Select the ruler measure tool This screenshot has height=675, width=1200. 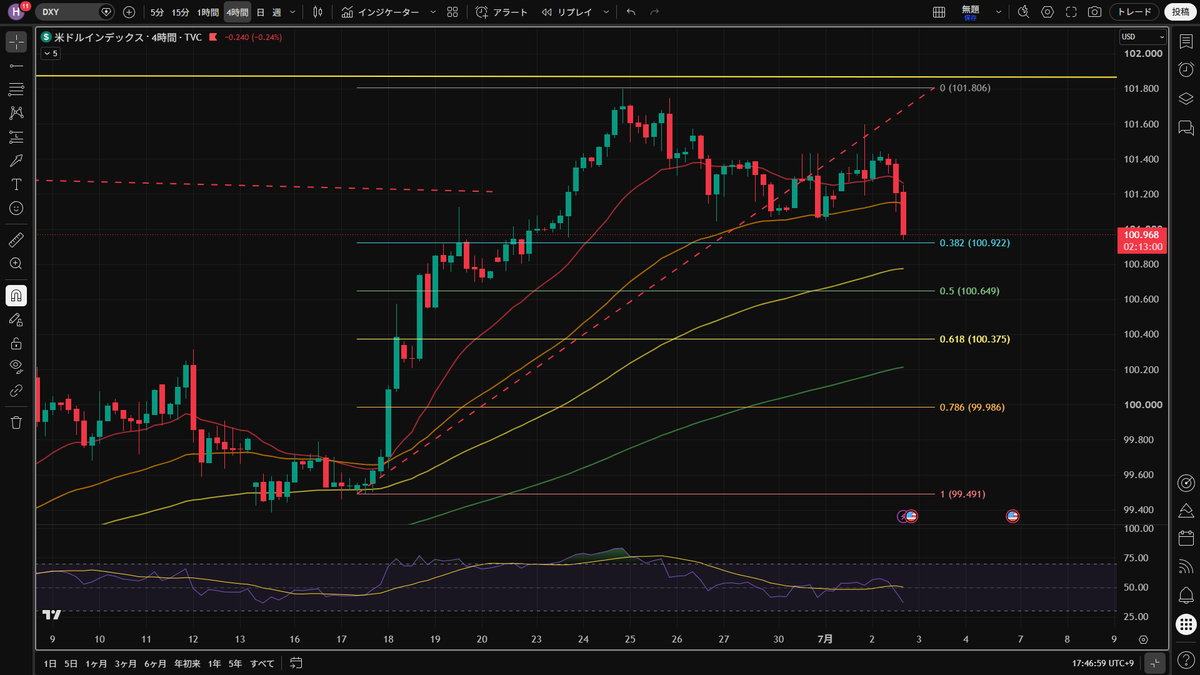click(x=16, y=240)
